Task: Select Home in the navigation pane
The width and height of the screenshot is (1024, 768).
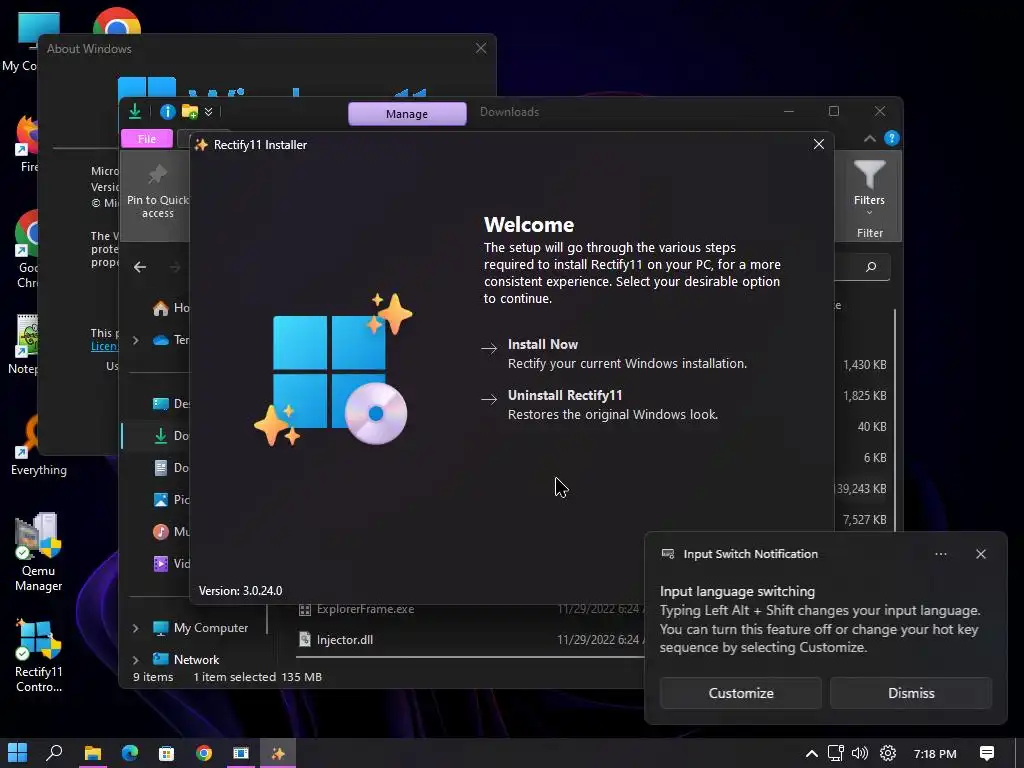Action: [170, 308]
